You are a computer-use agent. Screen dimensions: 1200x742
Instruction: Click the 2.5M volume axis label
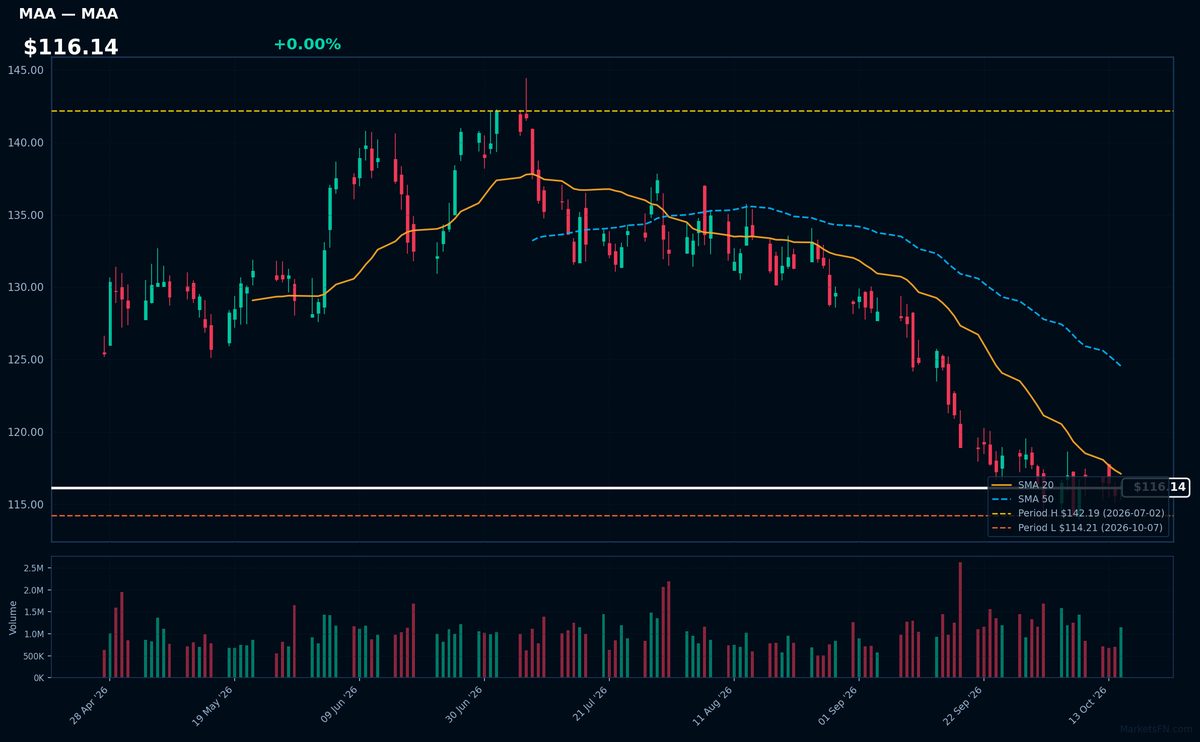click(x=34, y=568)
